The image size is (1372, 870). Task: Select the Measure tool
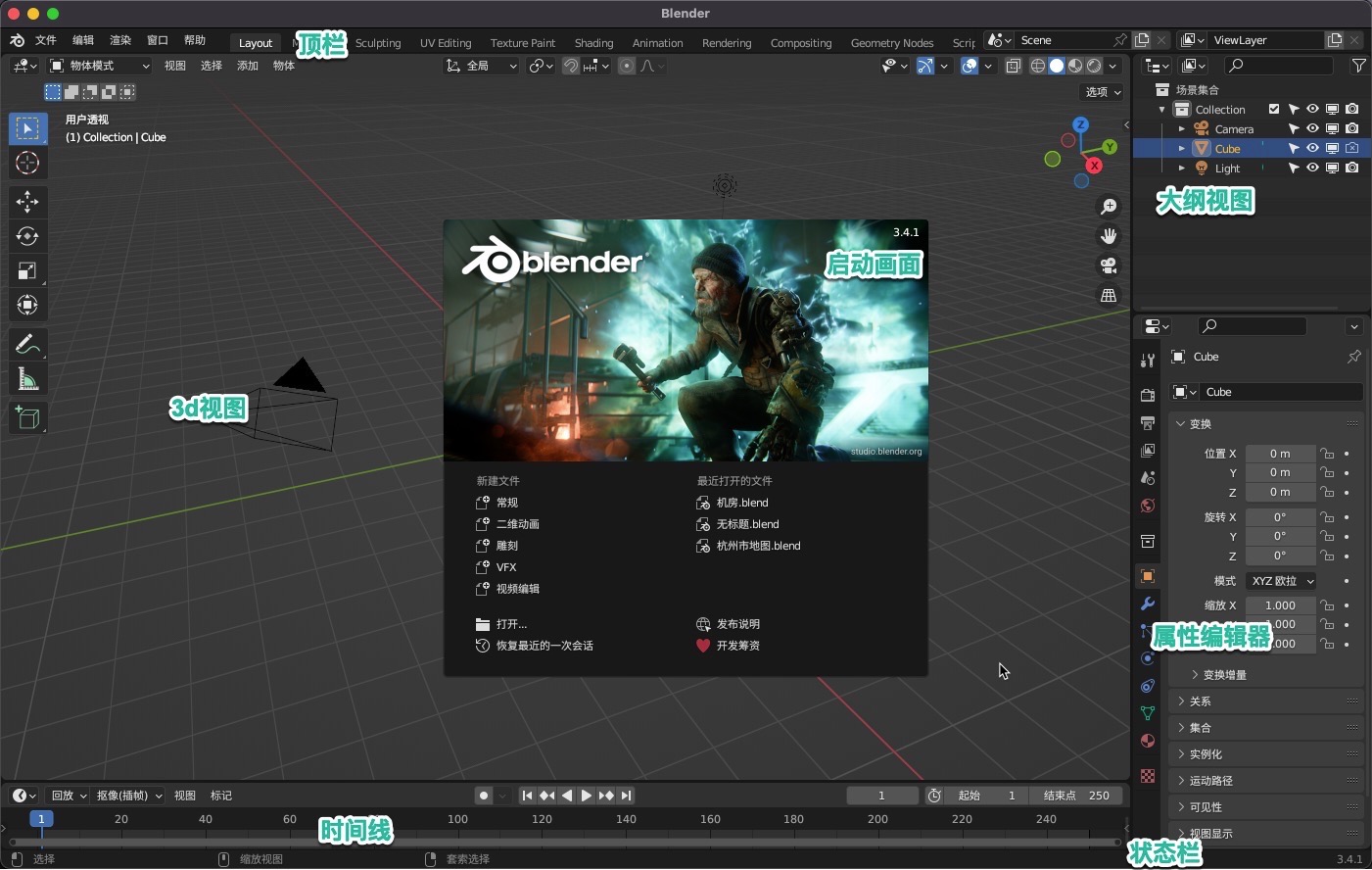27,379
